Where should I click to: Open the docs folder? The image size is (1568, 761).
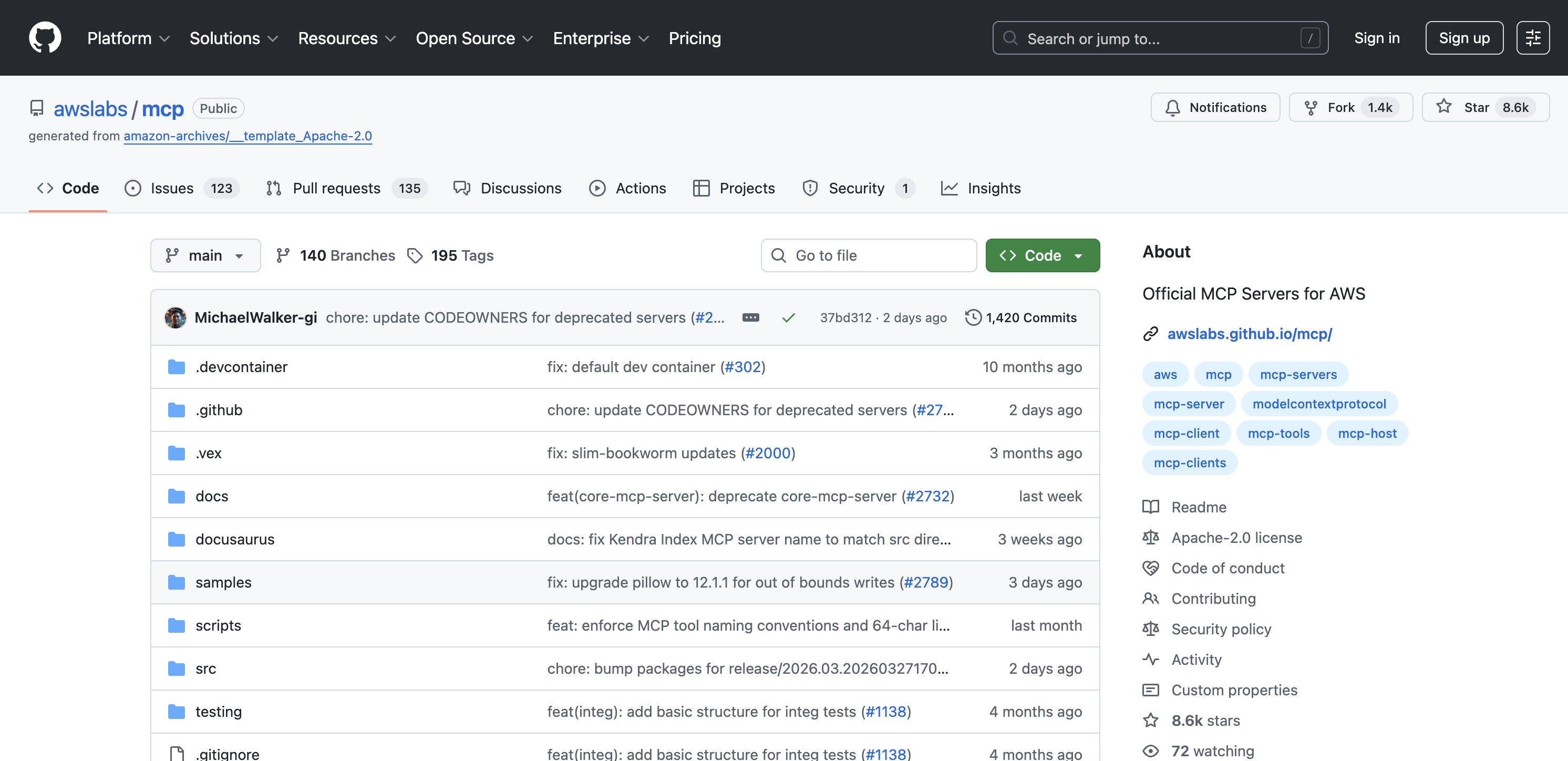coord(211,496)
